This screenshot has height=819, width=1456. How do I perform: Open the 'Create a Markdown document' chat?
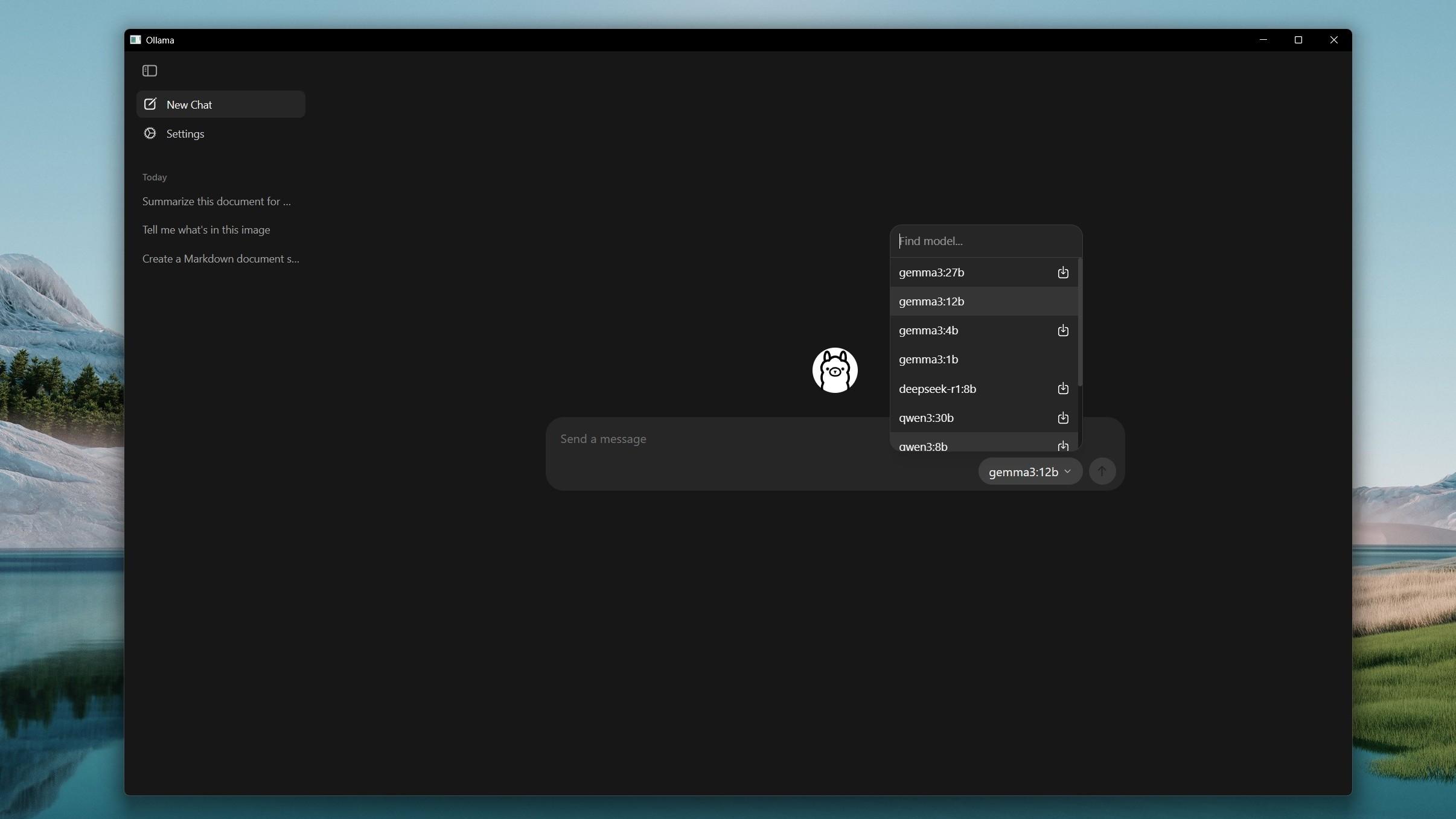(x=220, y=258)
